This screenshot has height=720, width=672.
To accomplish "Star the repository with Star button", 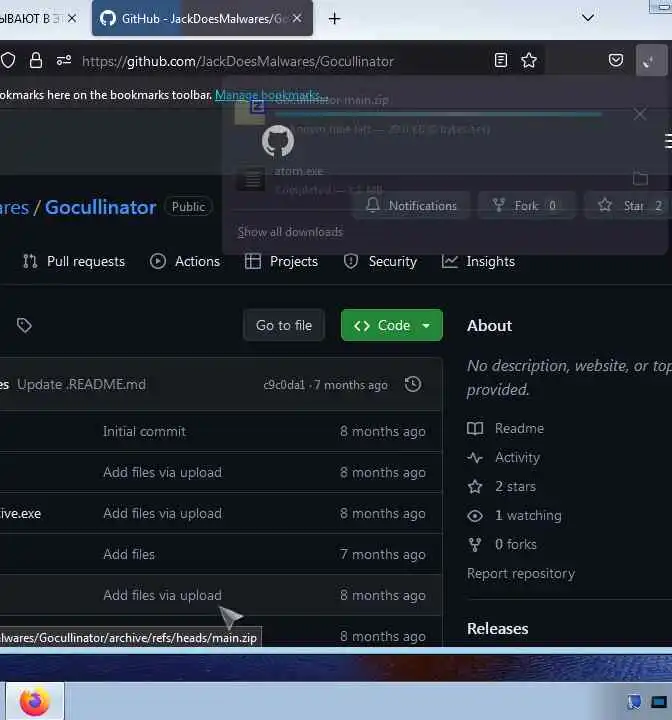I will pos(629,205).
